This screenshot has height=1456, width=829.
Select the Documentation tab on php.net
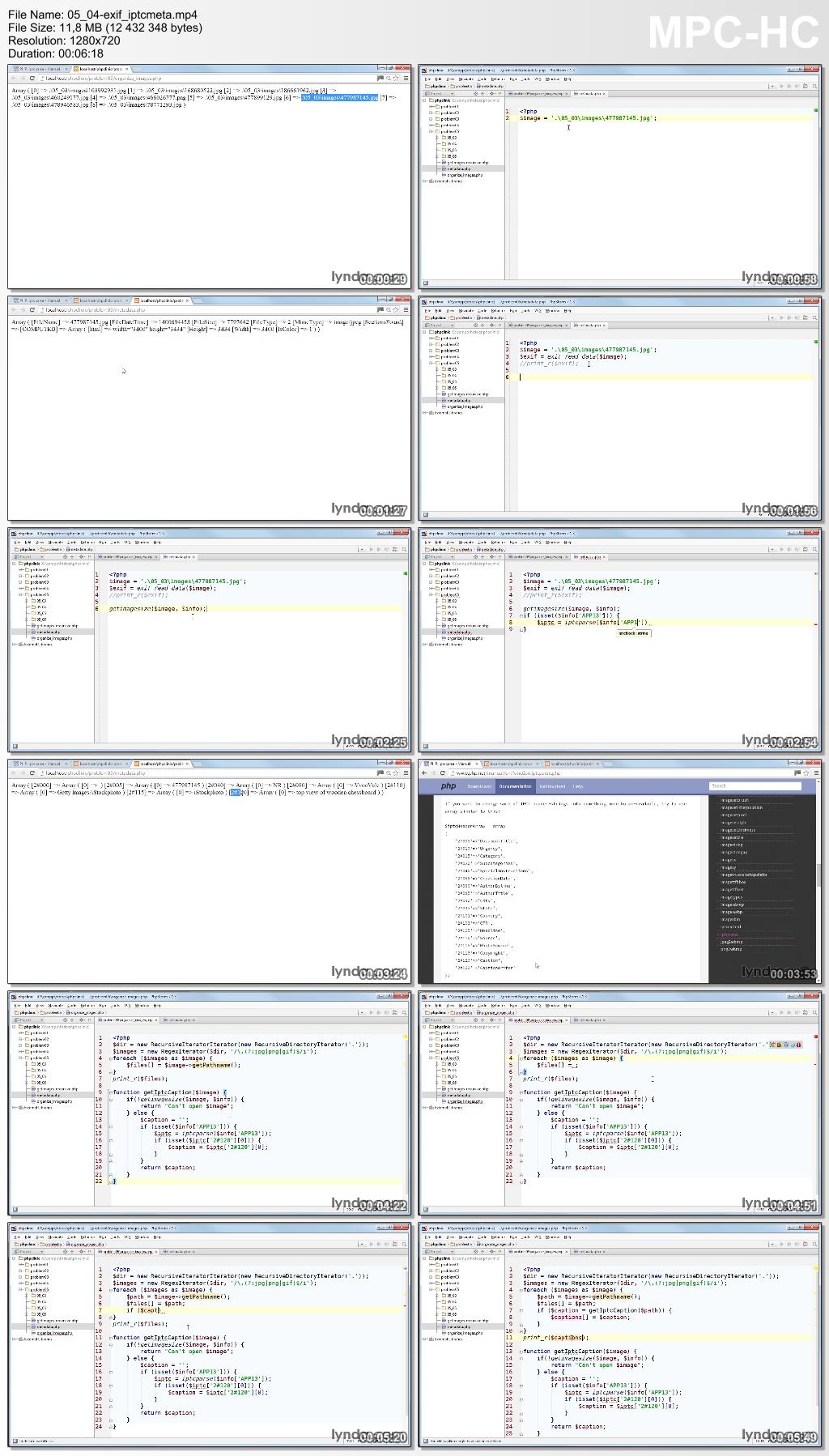tap(515, 786)
